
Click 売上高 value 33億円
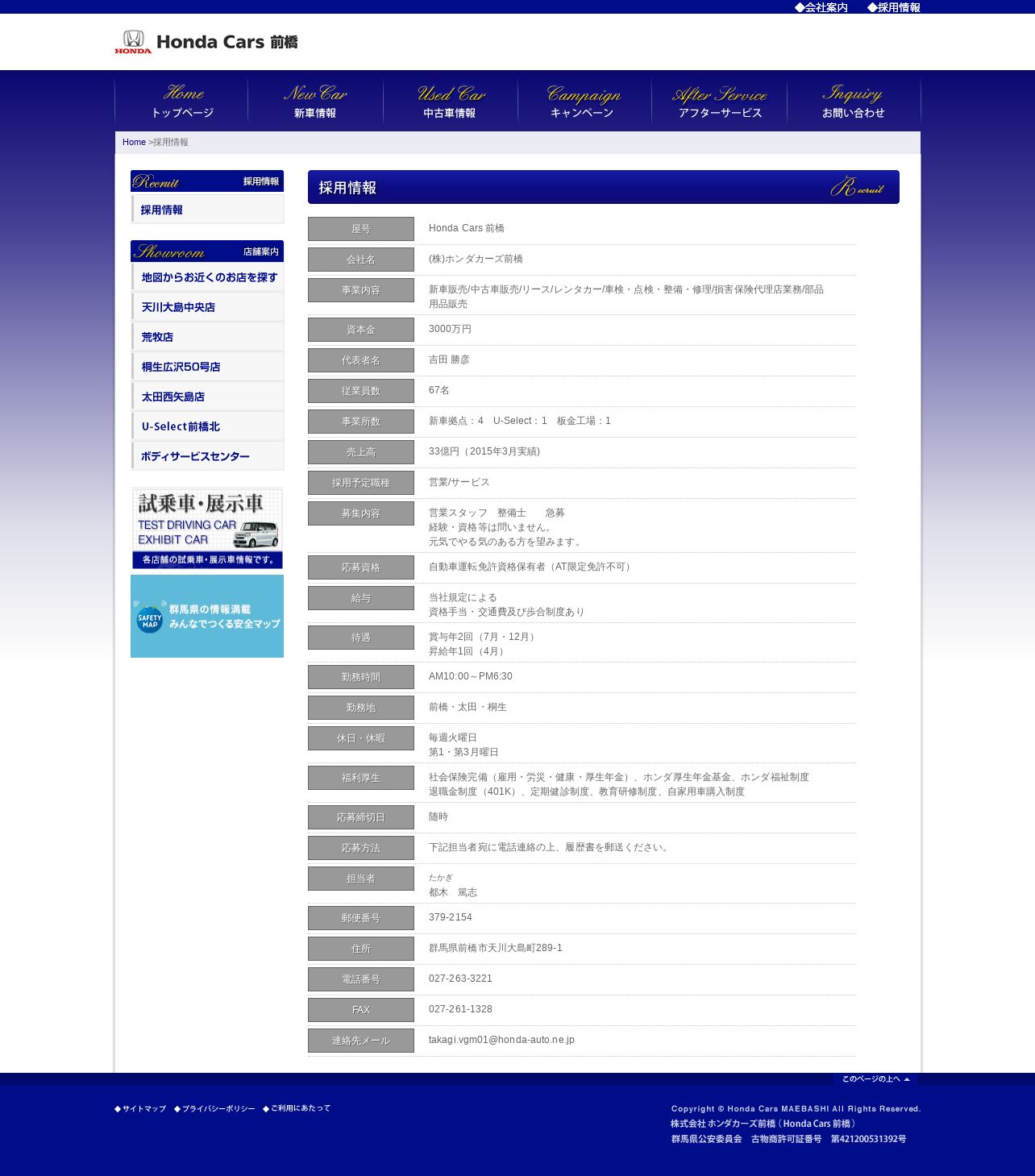click(484, 451)
